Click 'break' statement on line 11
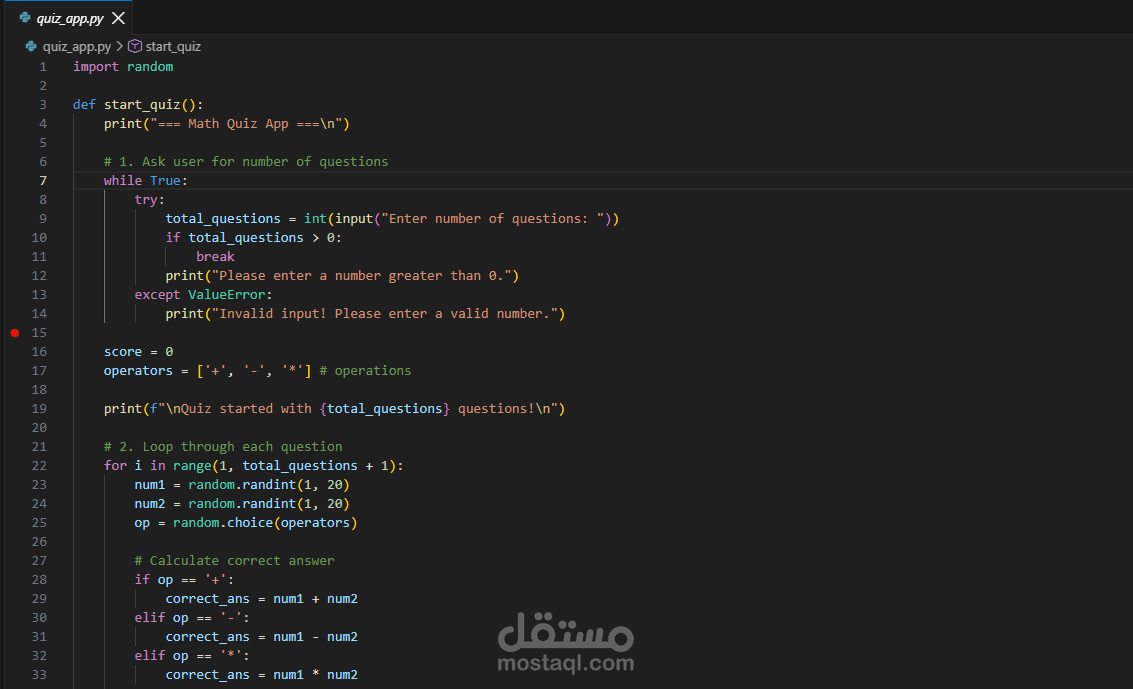 click(215, 256)
